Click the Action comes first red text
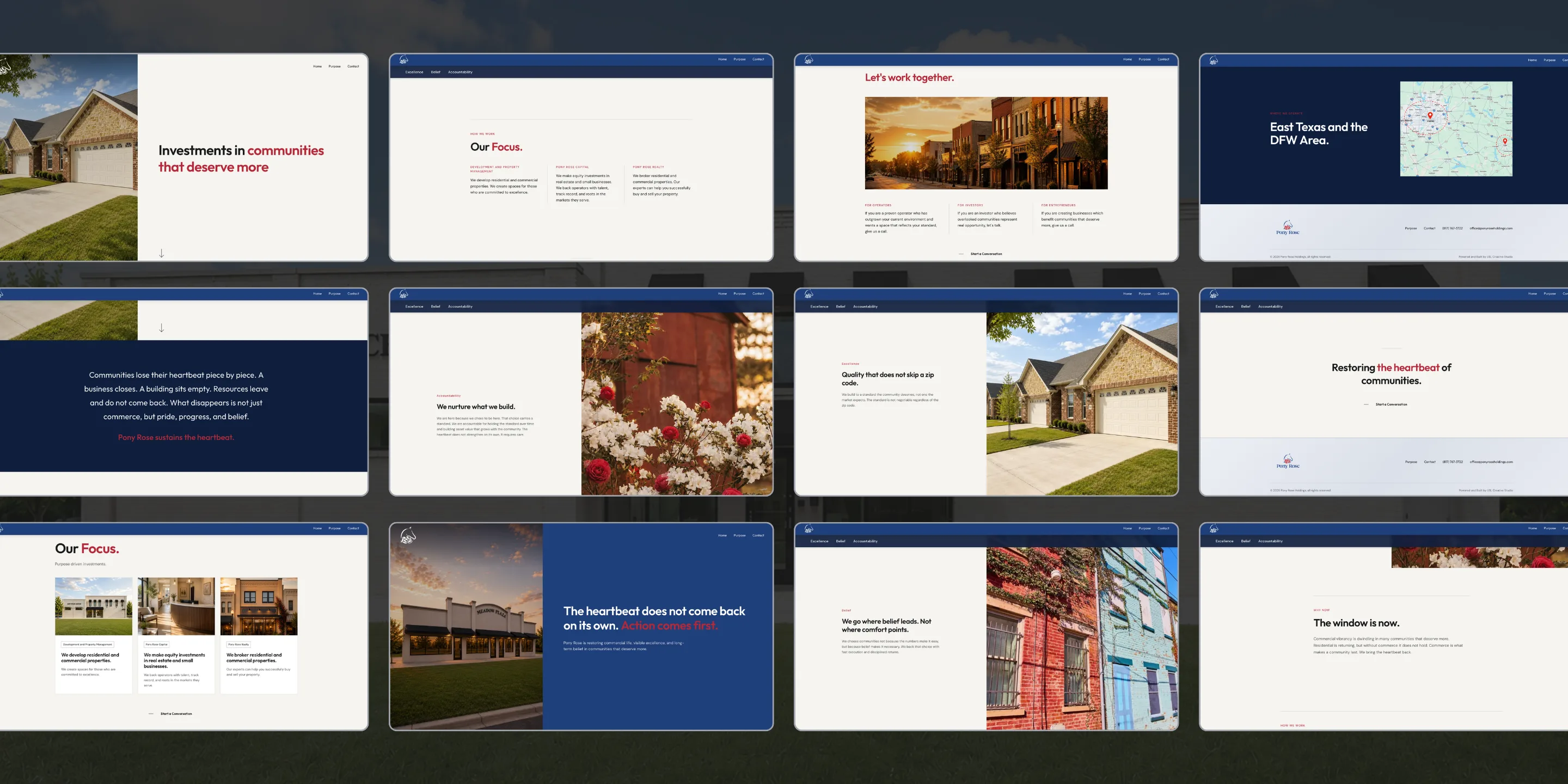 (670, 625)
